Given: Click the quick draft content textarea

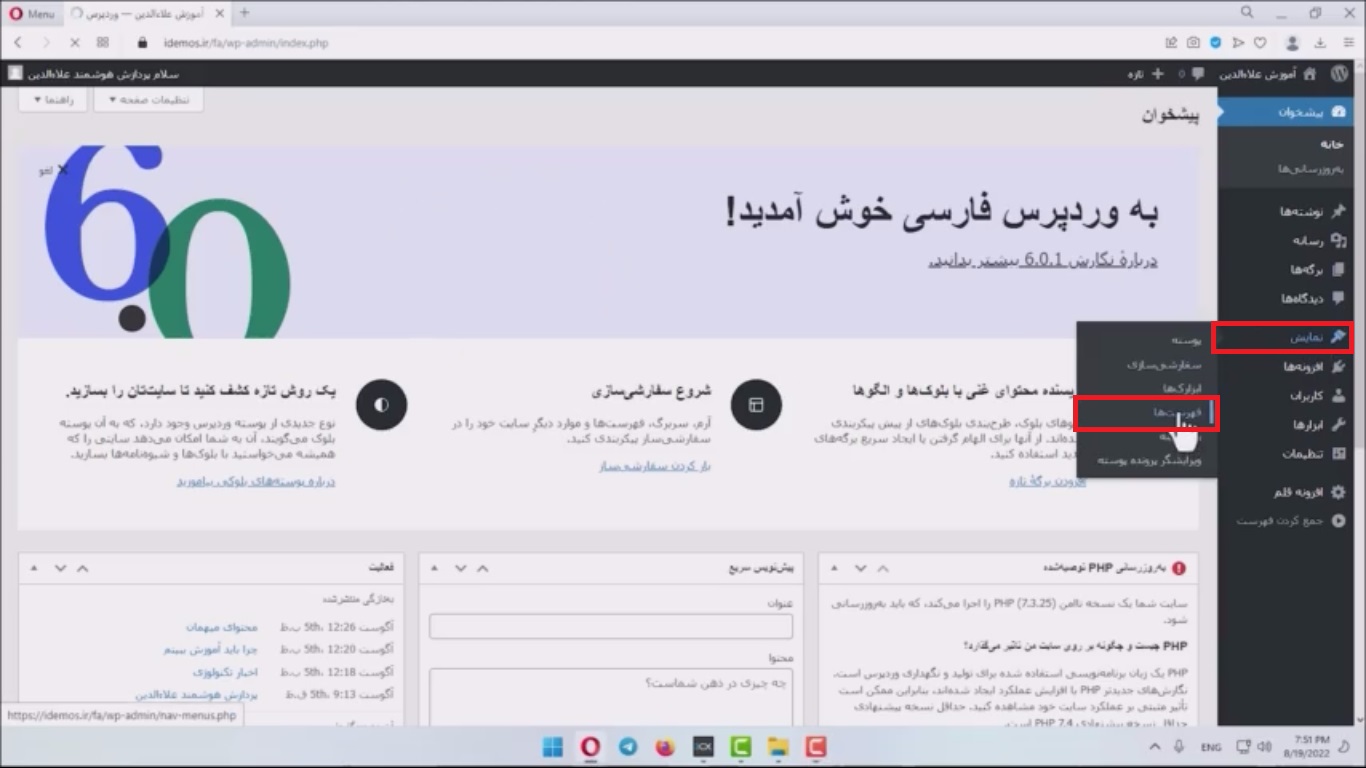Looking at the screenshot, I should [x=611, y=698].
